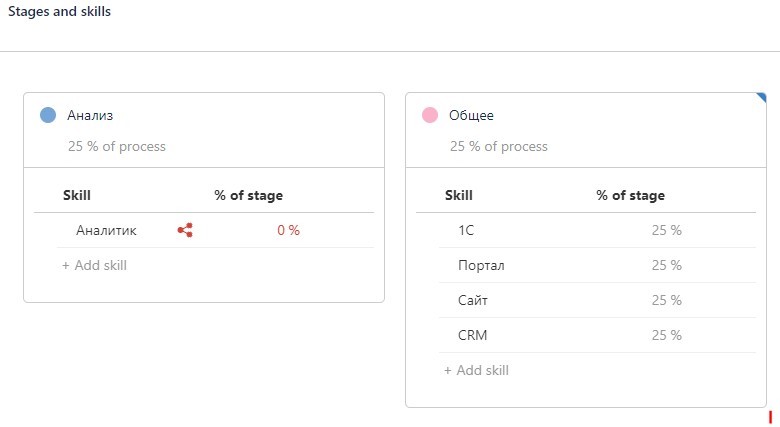The height and width of the screenshot is (427, 780).
Task: Click blue corner marker on Общее card
Action: (x=762, y=97)
